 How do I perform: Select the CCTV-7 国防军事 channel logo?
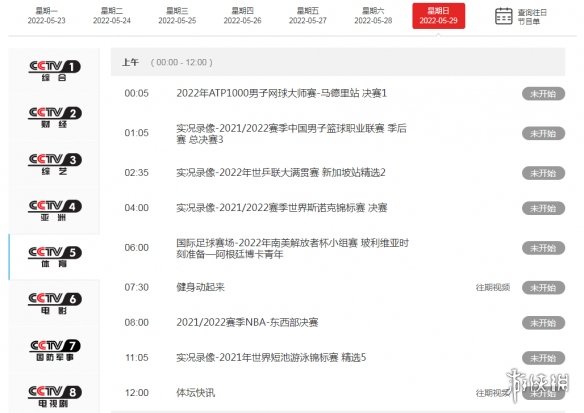[x=55, y=350]
